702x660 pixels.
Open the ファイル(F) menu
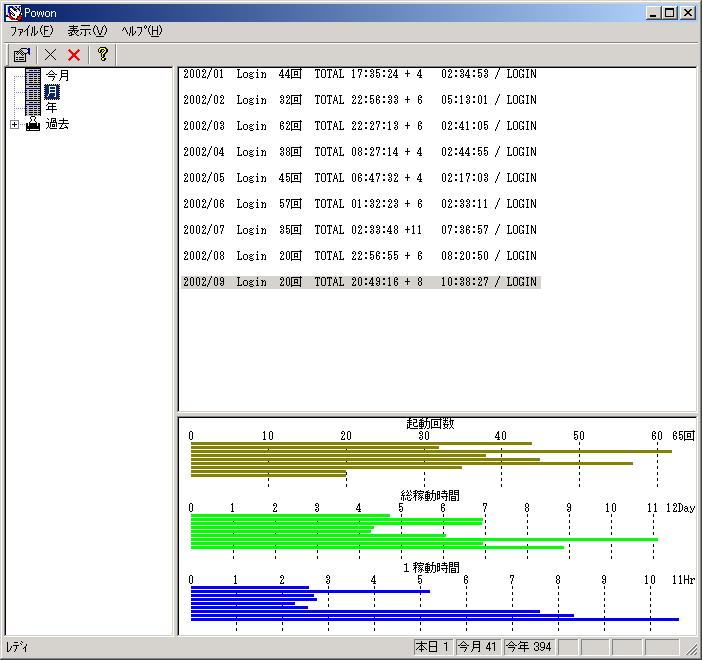31,31
